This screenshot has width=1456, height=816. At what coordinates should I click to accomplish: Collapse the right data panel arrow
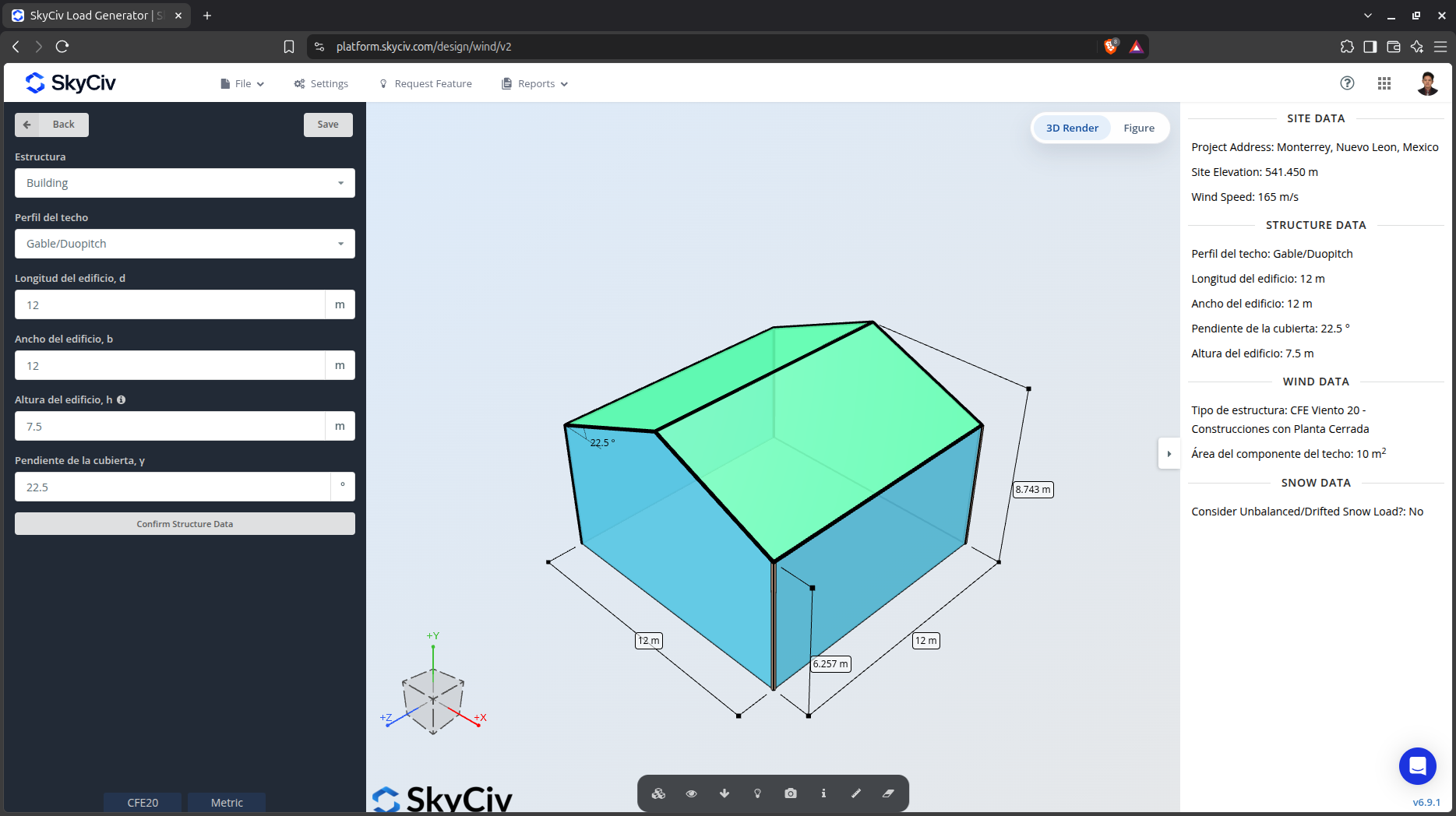pyautogui.click(x=1169, y=454)
